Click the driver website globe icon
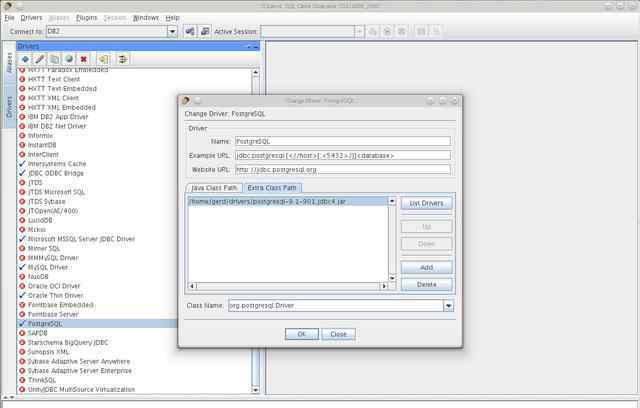The height and width of the screenshot is (408, 640). 69,59
